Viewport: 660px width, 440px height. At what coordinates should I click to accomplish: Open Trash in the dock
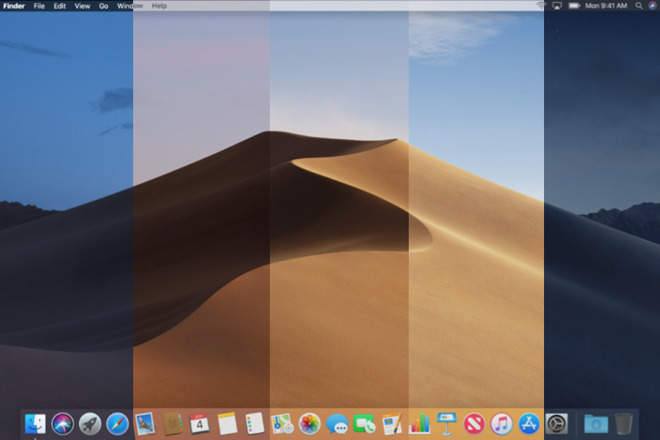623,424
